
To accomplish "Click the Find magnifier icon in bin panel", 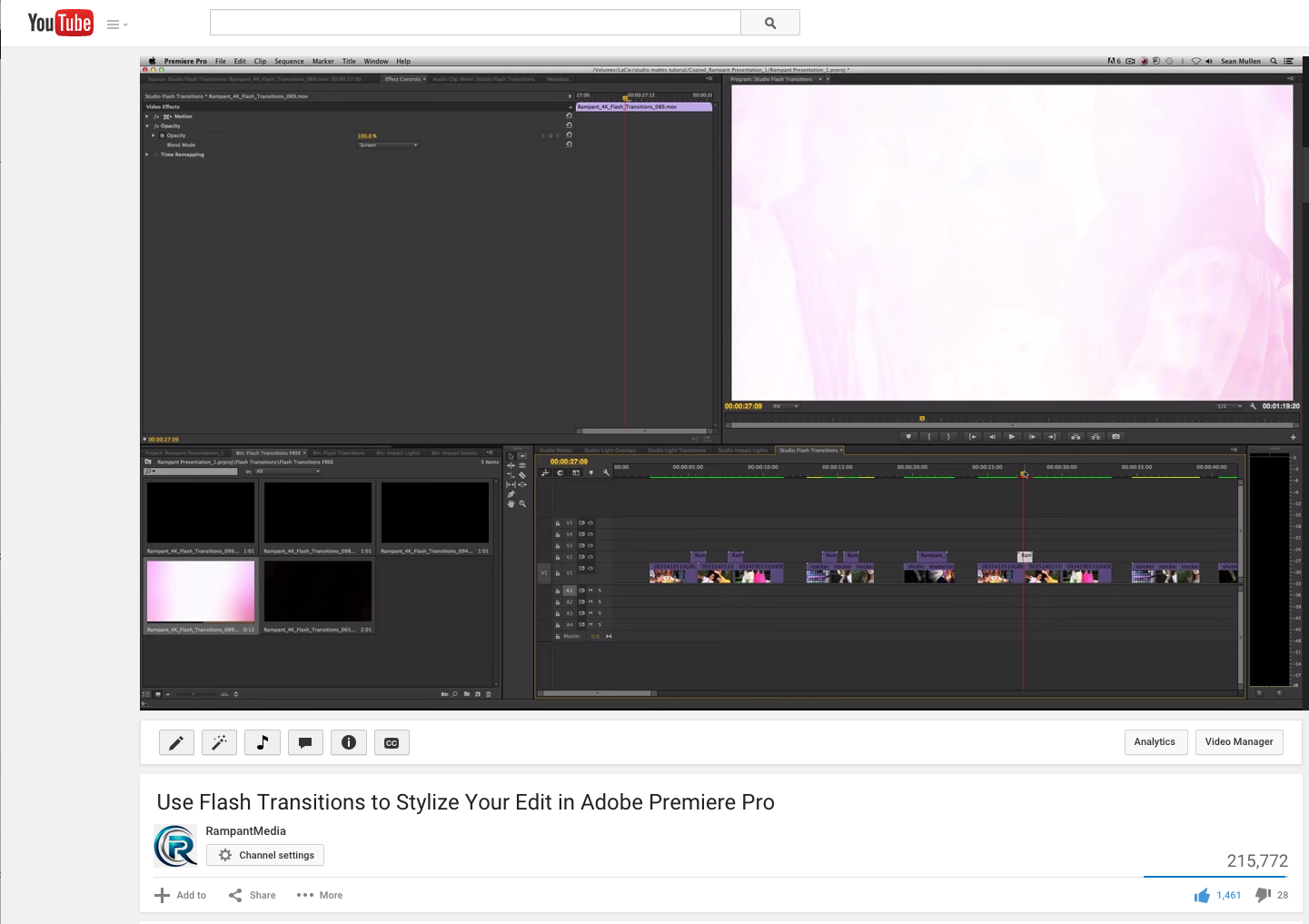I will click(x=455, y=694).
